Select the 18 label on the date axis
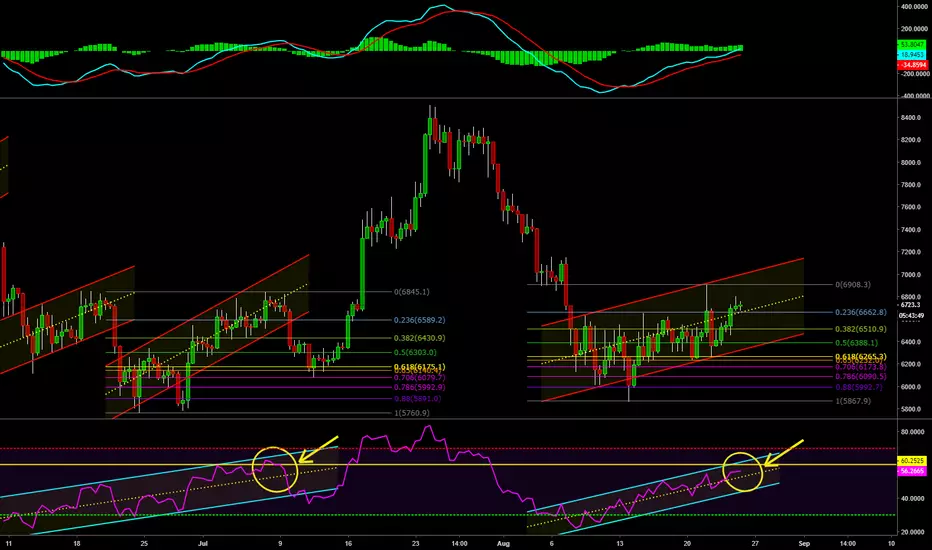932x550 pixels. [77, 543]
